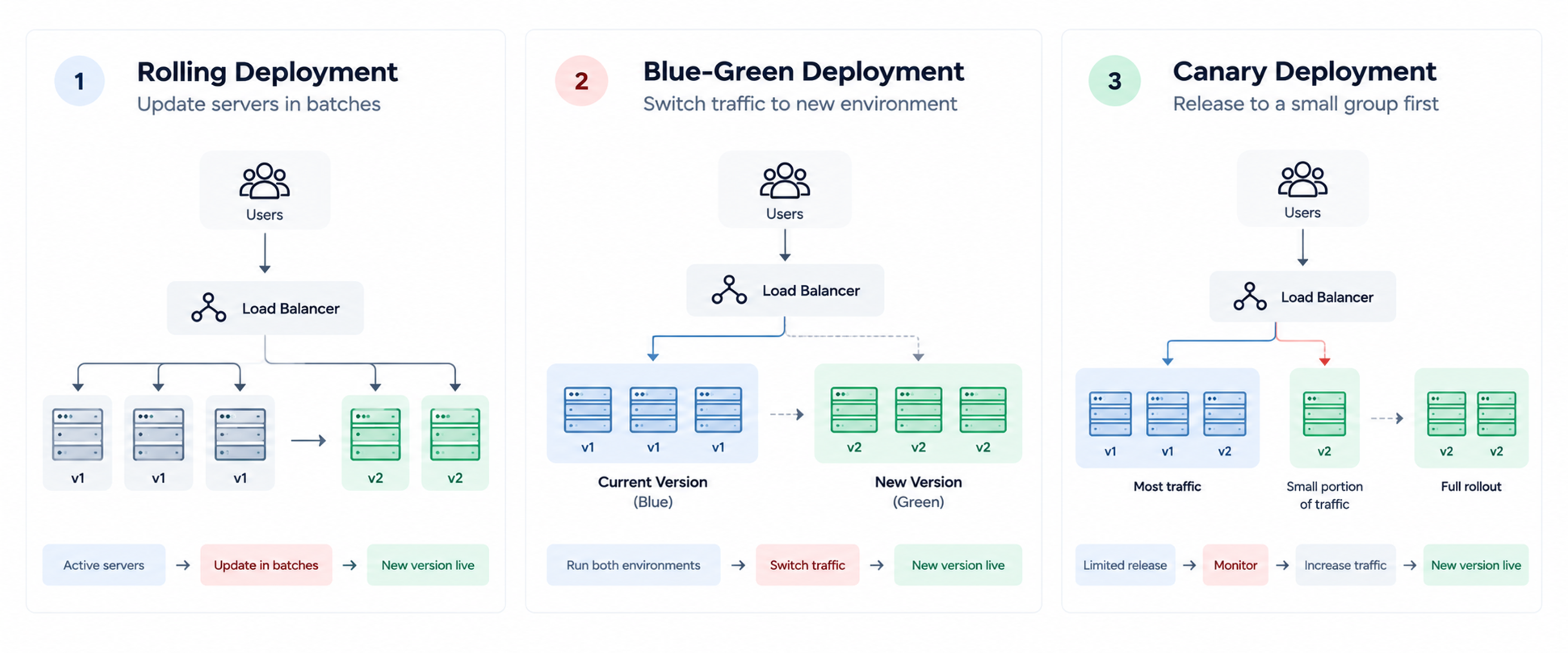1568x653 pixels.
Task: Click the Most traffic label
Action: click(1167, 486)
